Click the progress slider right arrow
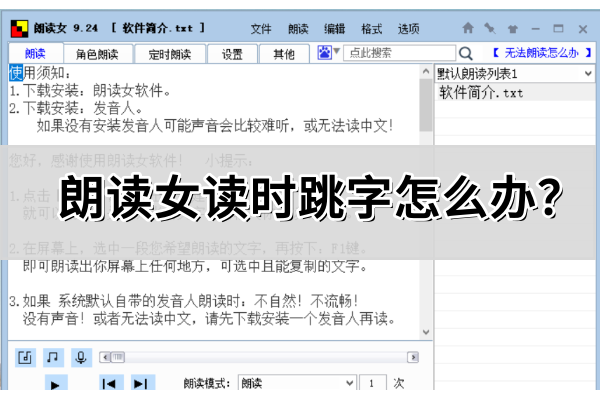The image size is (600, 400). (x=413, y=357)
